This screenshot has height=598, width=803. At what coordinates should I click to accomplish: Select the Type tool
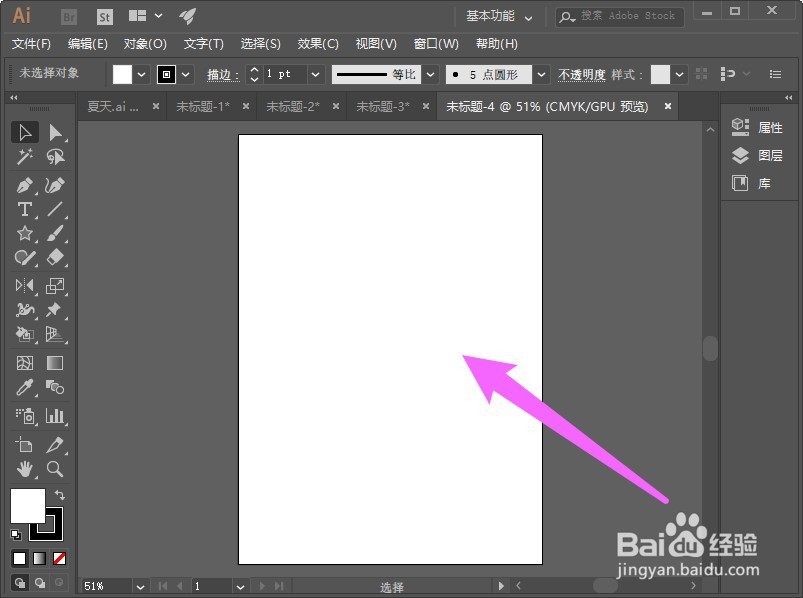click(x=25, y=209)
